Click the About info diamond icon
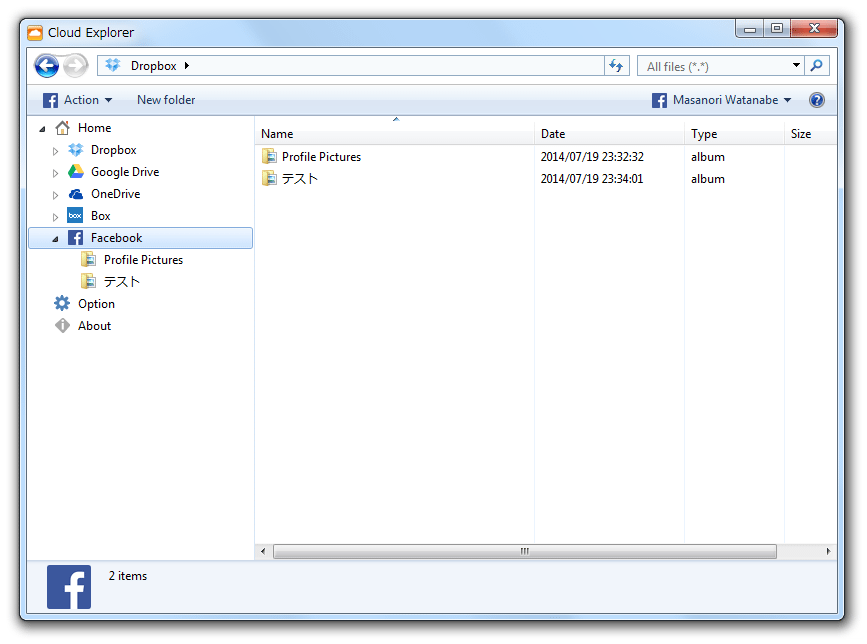Viewport: 867px width, 644px height. 62,326
